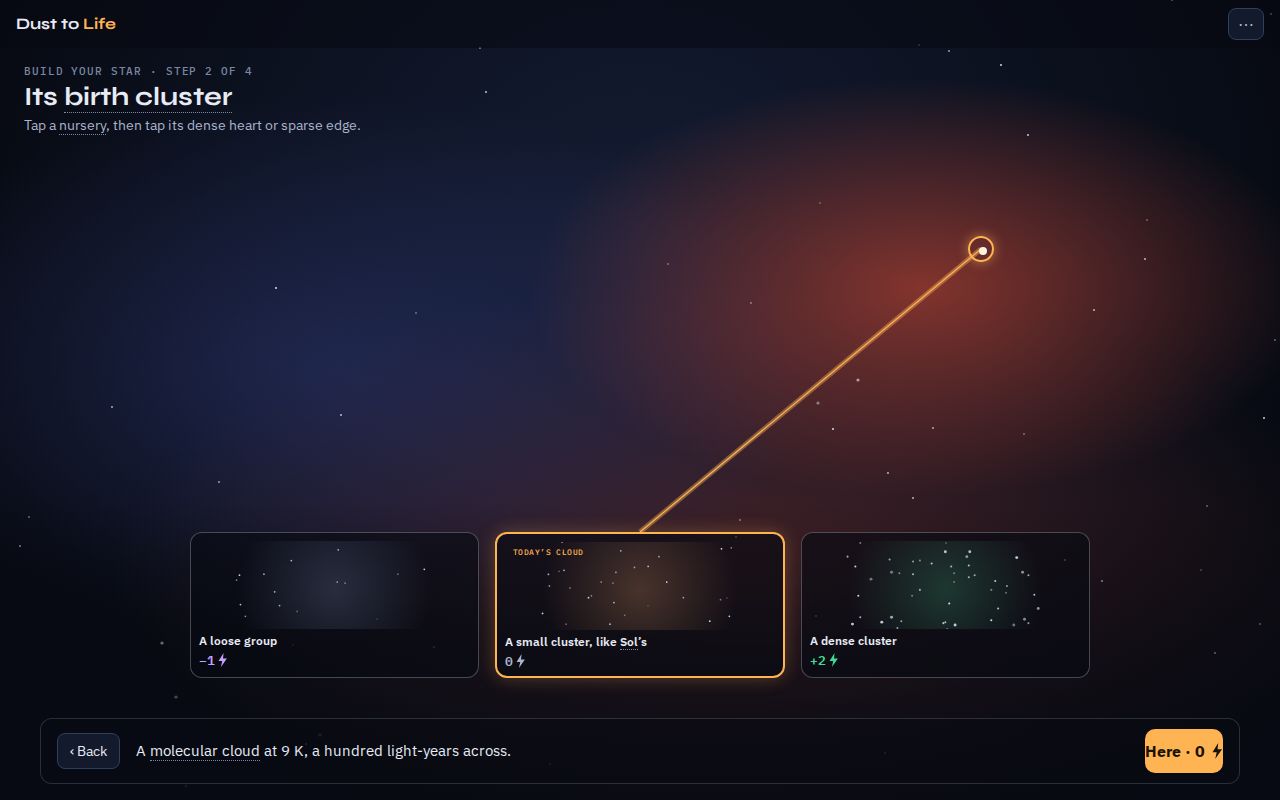Click the glowing nursery marker ring

981,249
